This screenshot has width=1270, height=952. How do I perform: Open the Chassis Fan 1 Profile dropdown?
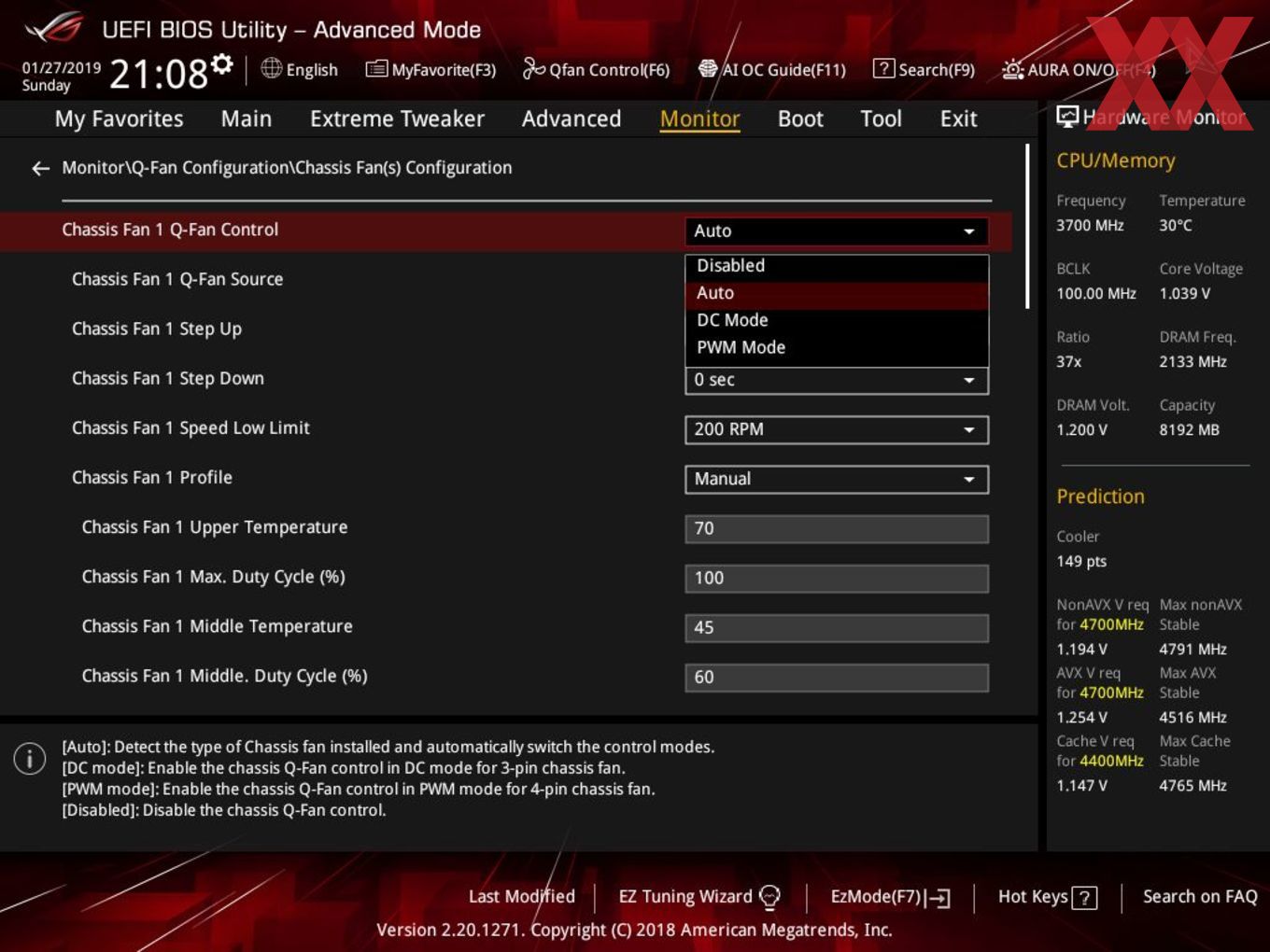837,479
